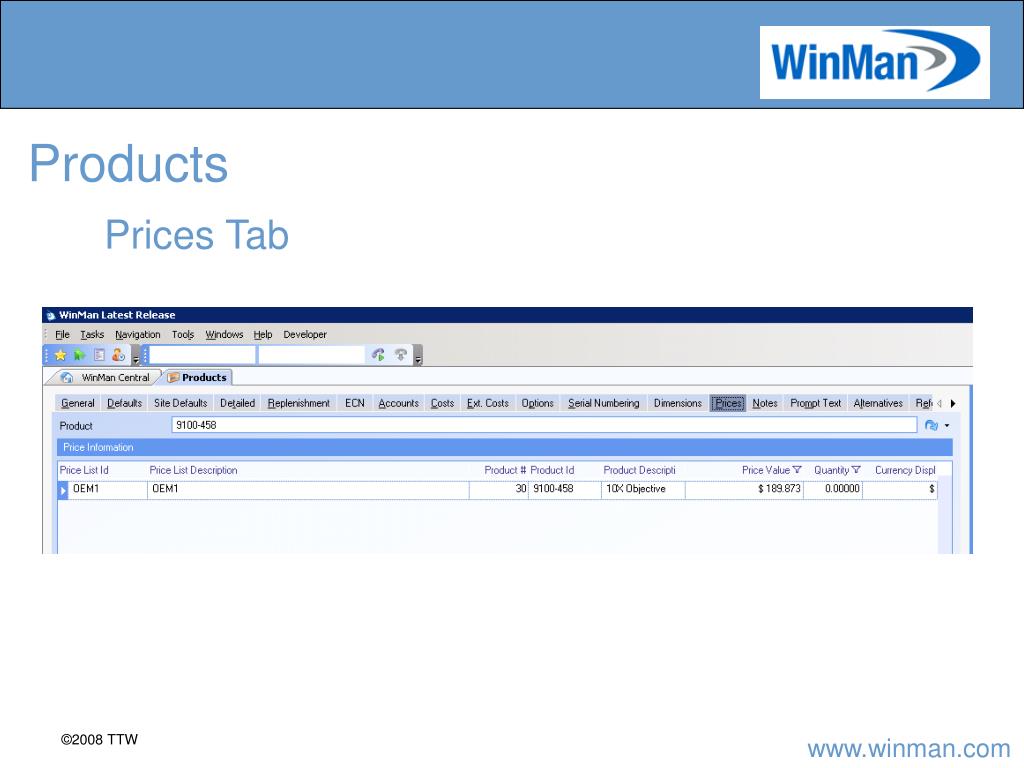1024x768 pixels.
Task: Switch to the Notes tab
Action: click(765, 404)
